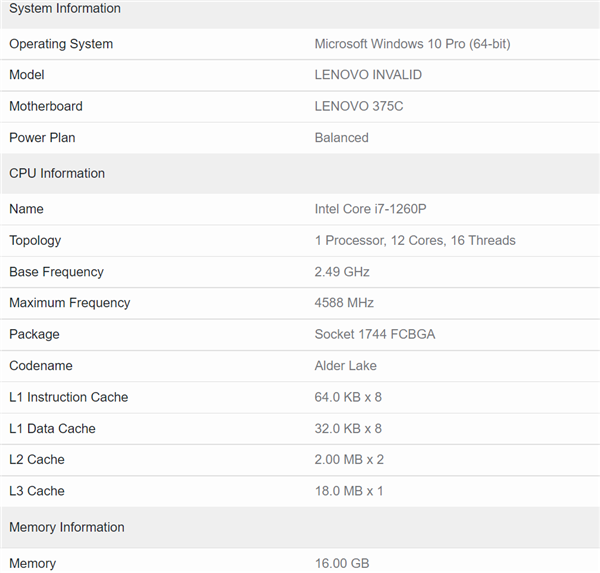Viewport: 600px width, 573px height.
Task: Click the System Information section header
Action: click(x=65, y=9)
